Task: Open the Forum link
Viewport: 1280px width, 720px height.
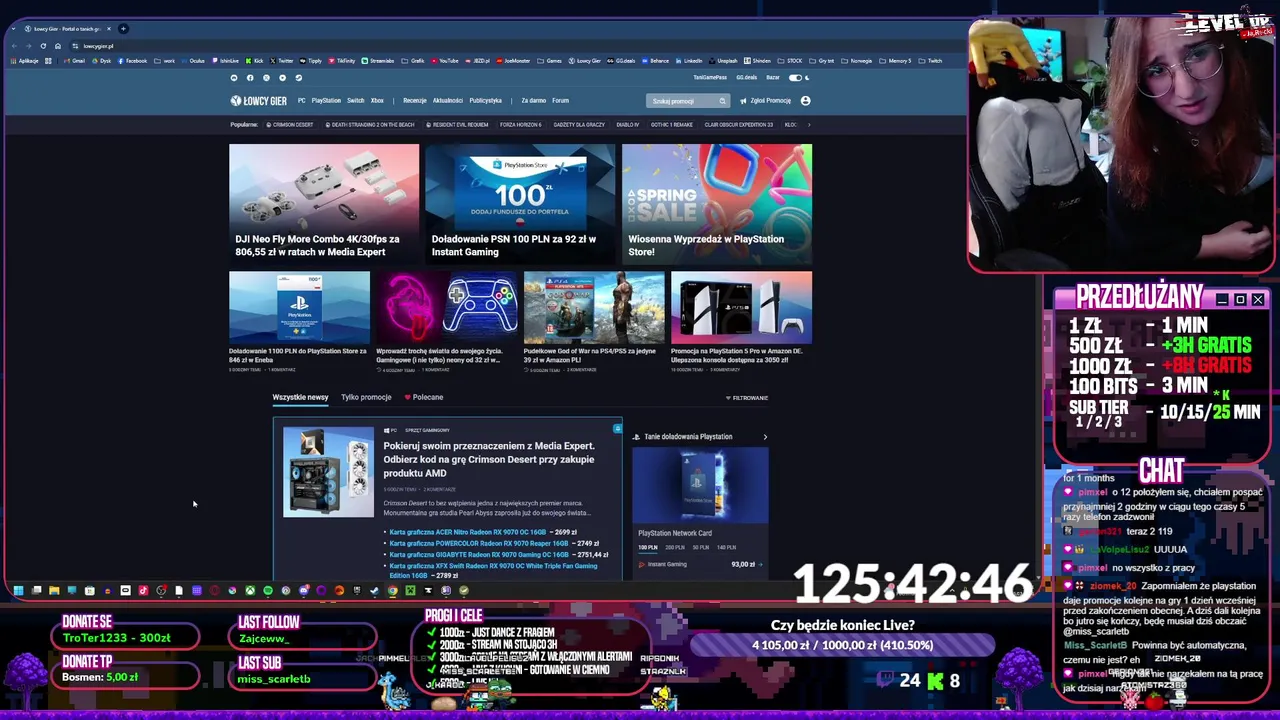Action: point(560,101)
